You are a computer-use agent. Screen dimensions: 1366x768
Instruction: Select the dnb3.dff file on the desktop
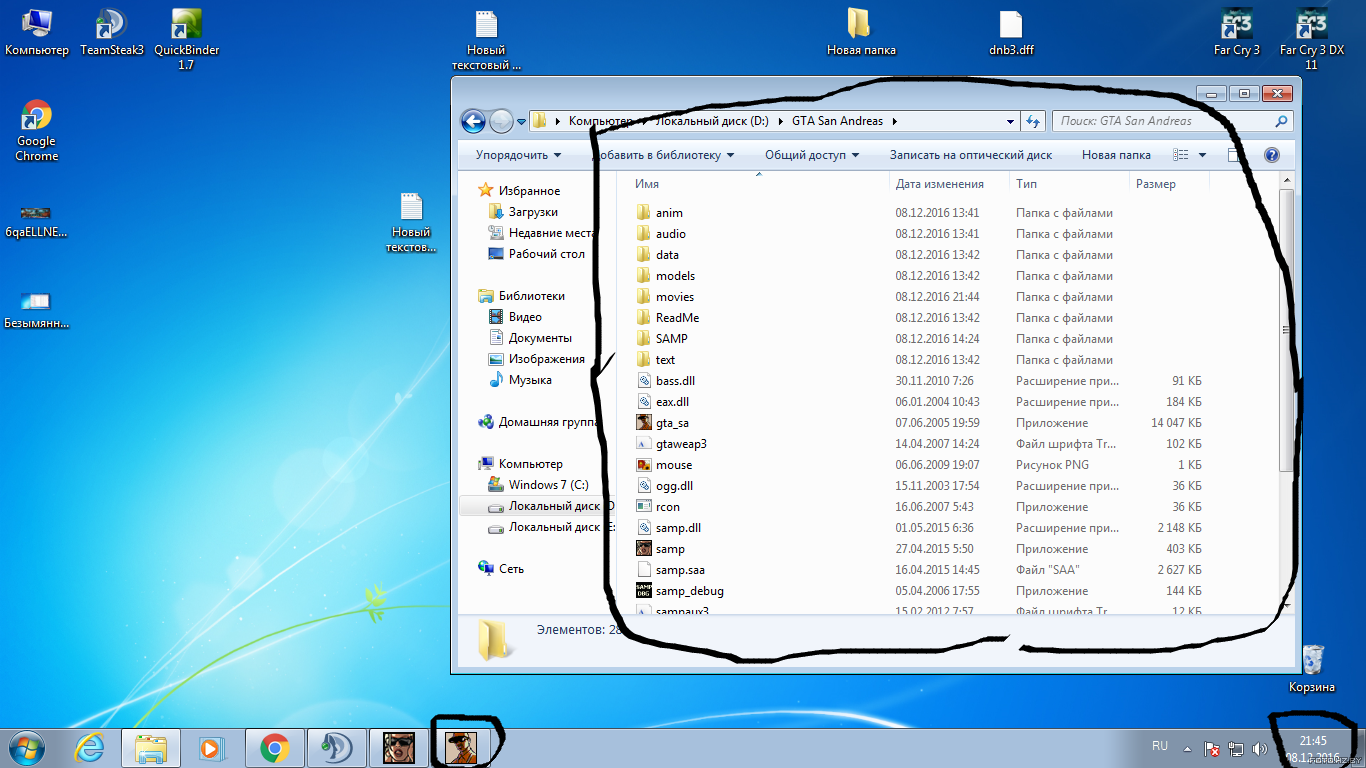point(1011,32)
